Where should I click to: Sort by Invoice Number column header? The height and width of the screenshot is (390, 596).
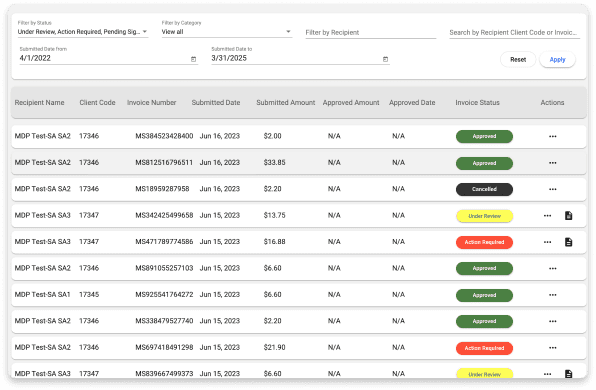click(151, 103)
